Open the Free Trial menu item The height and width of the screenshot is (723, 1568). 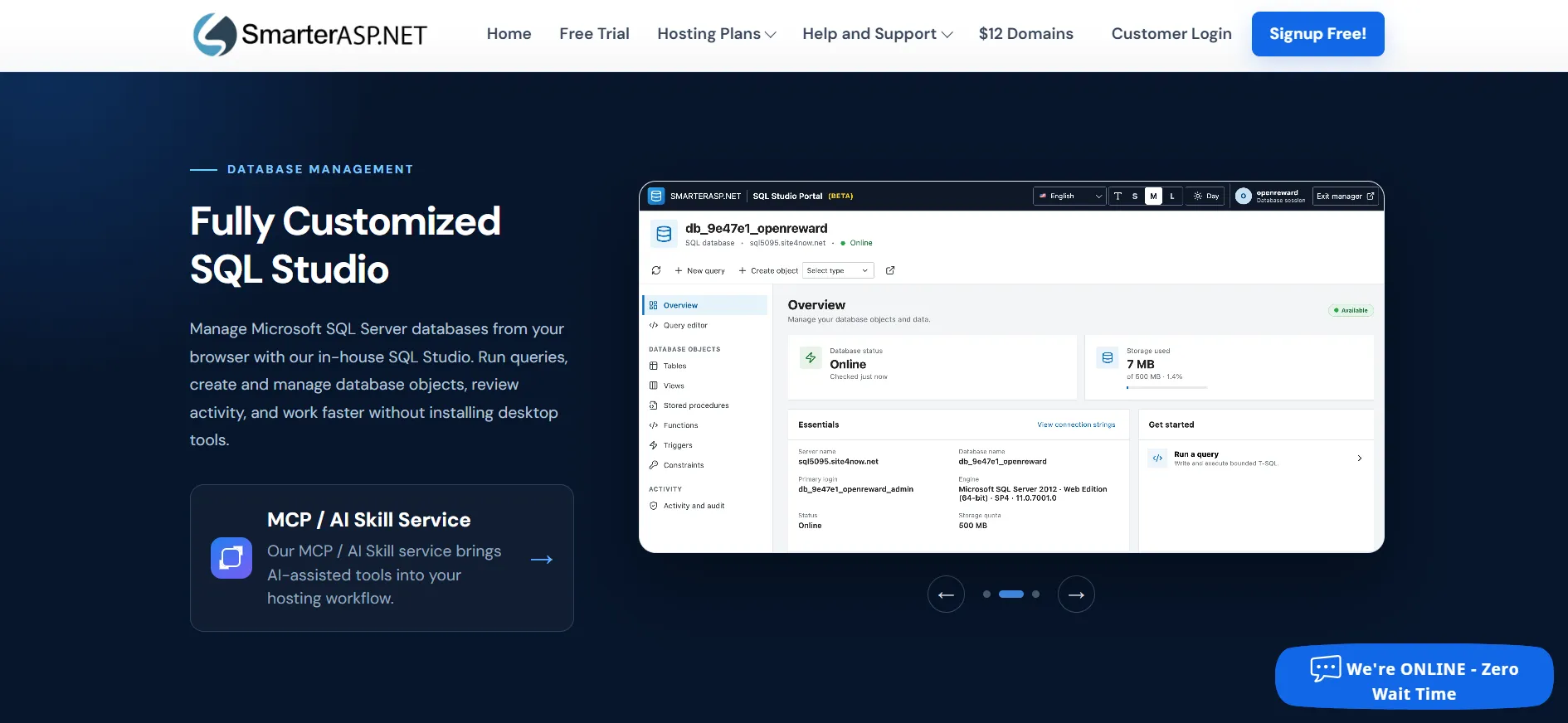coord(594,34)
